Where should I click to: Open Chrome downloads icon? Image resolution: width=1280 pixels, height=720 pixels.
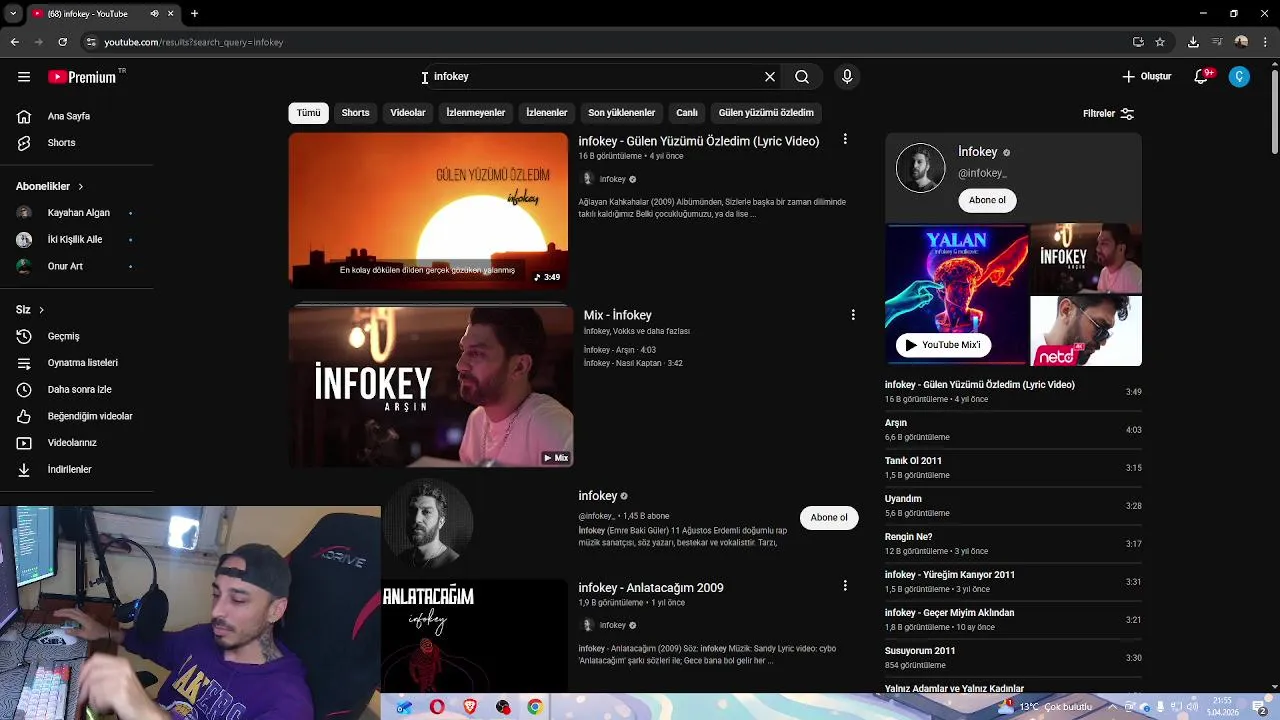point(1193,42)
